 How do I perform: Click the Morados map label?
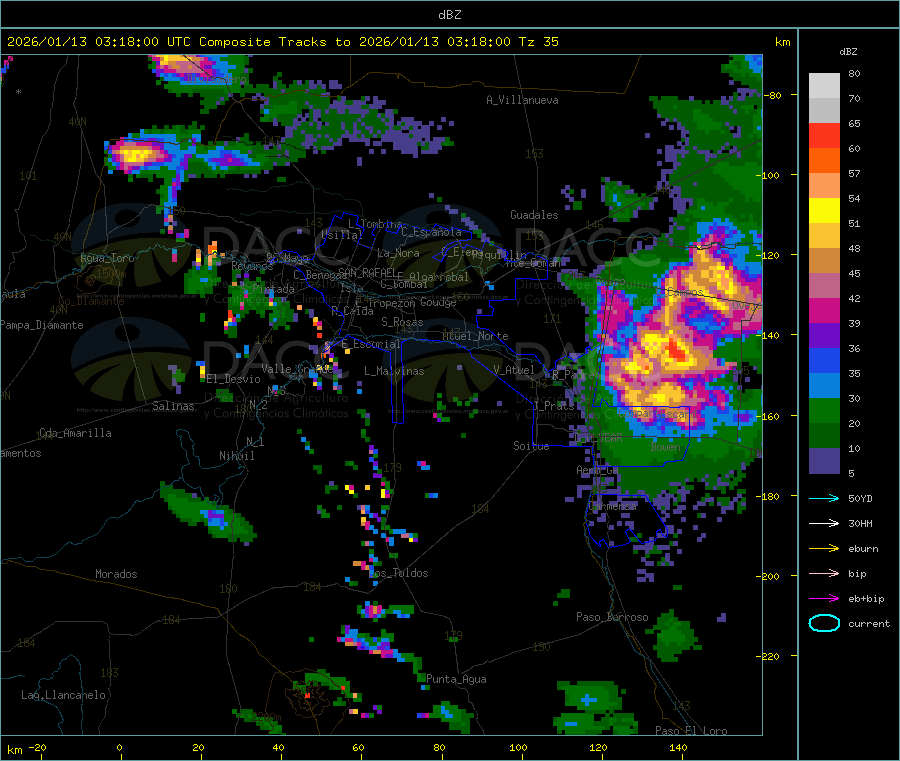pos(116,574)
